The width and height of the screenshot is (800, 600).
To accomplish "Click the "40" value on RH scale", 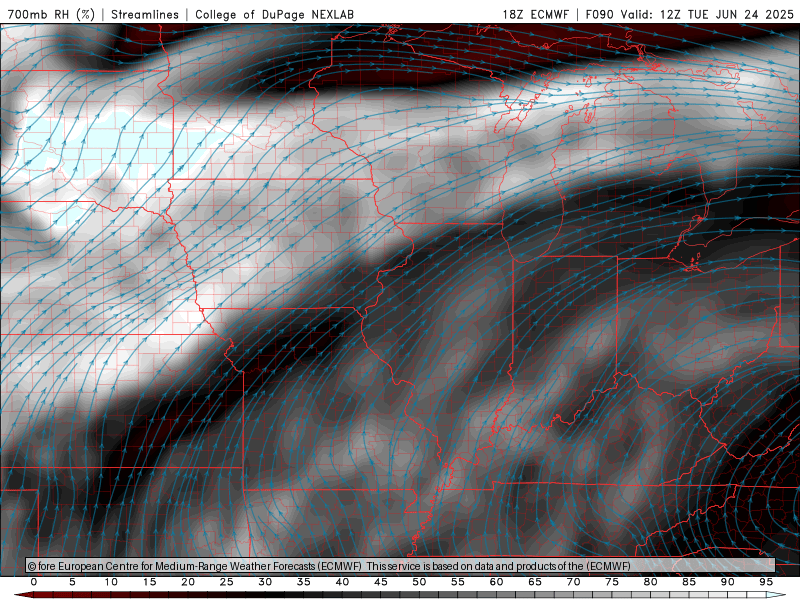I will coord(342,582).
